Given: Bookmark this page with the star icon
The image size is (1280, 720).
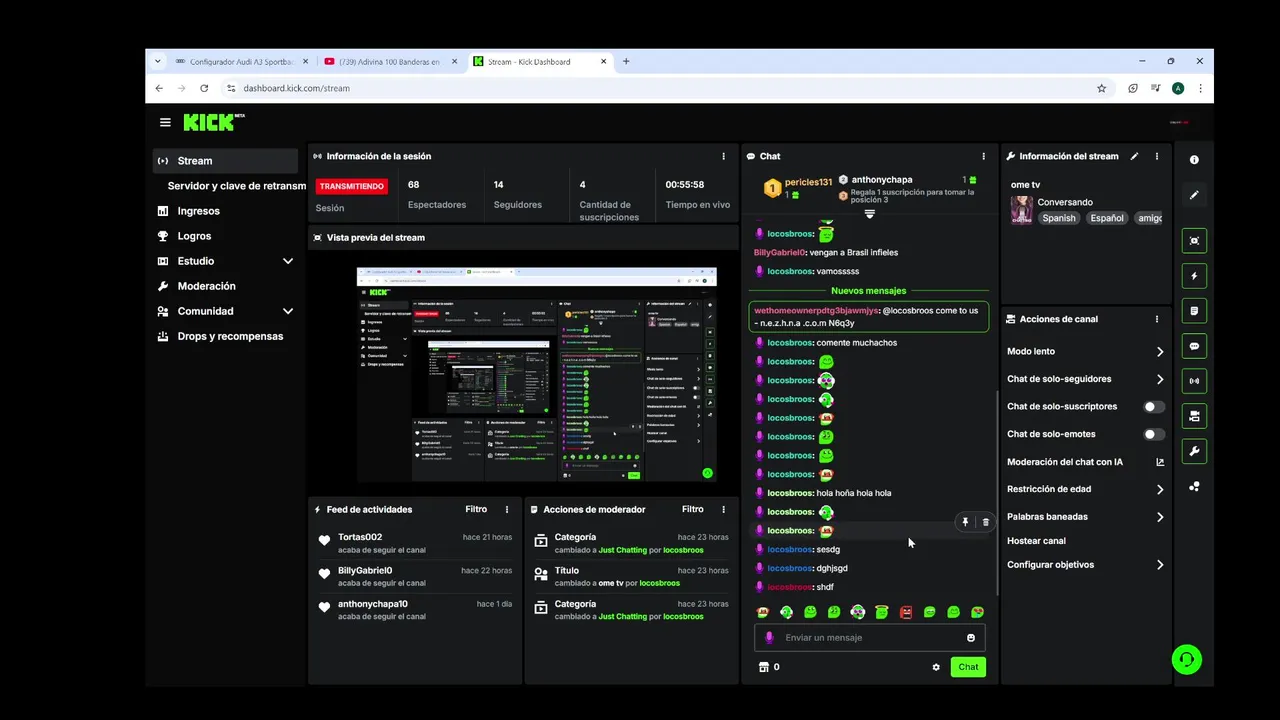Looking at the screenshot, I should click(1102, 88).
